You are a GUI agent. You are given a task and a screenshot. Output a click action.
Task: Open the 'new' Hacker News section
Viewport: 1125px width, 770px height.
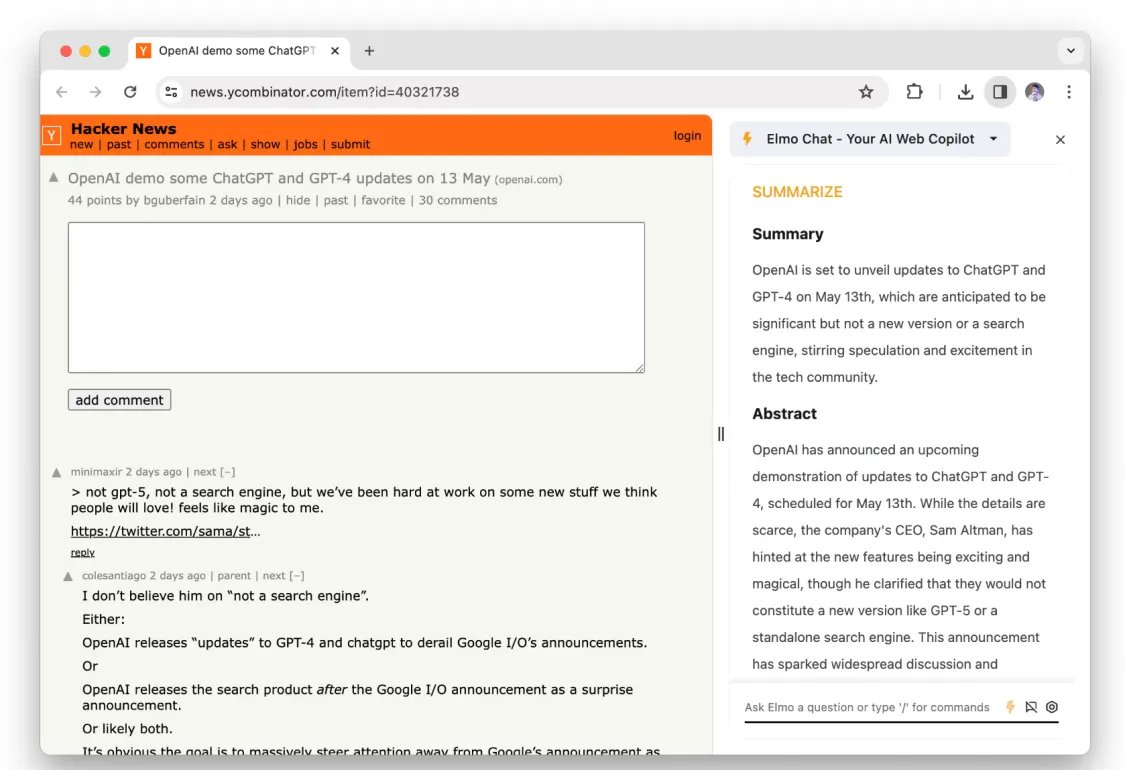(81, 144)
